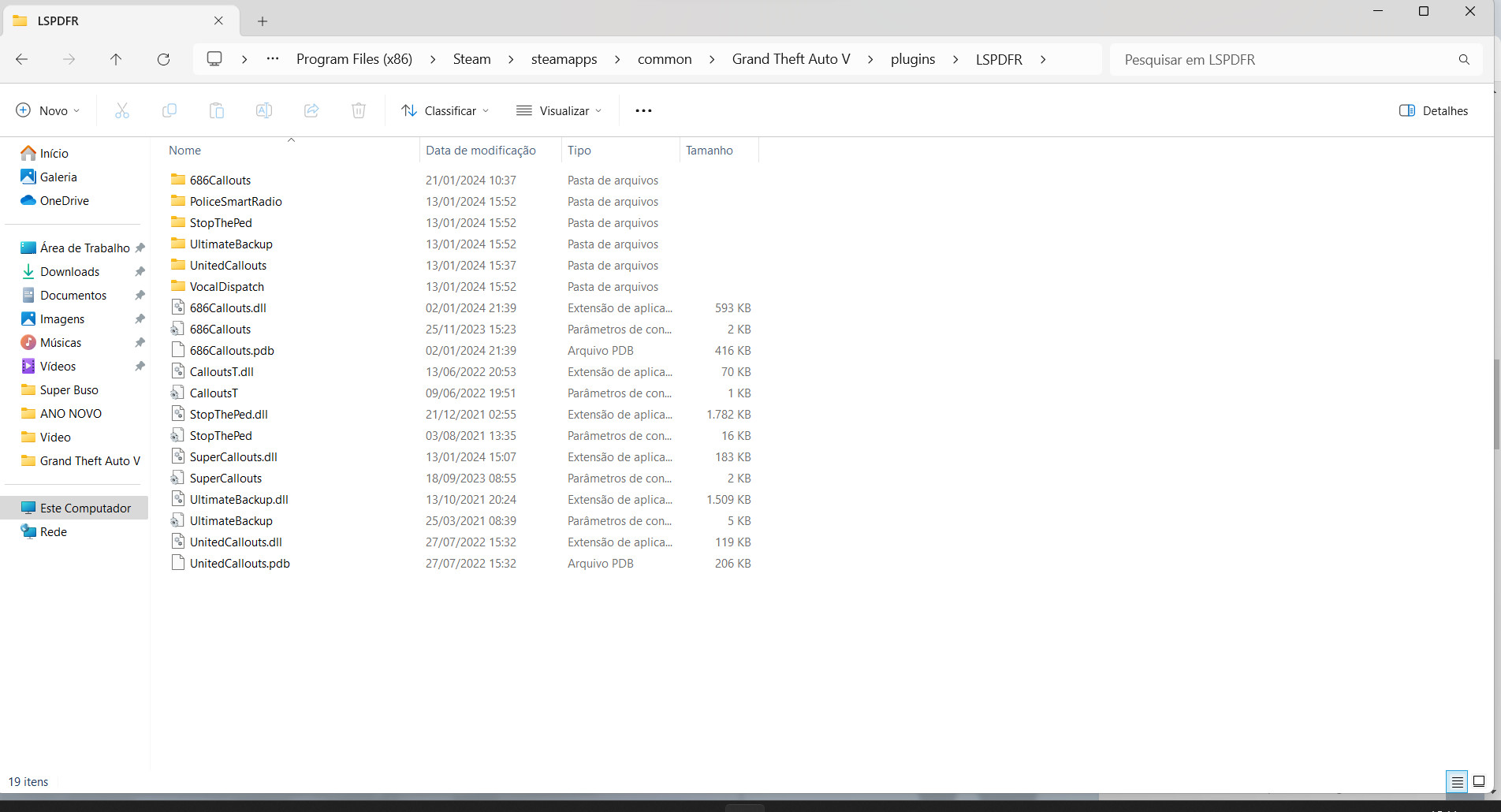The width and height of the screenshot is (1501, 812).
Task: Open the Visualizar view dropdown
Action: click(559, 111)
